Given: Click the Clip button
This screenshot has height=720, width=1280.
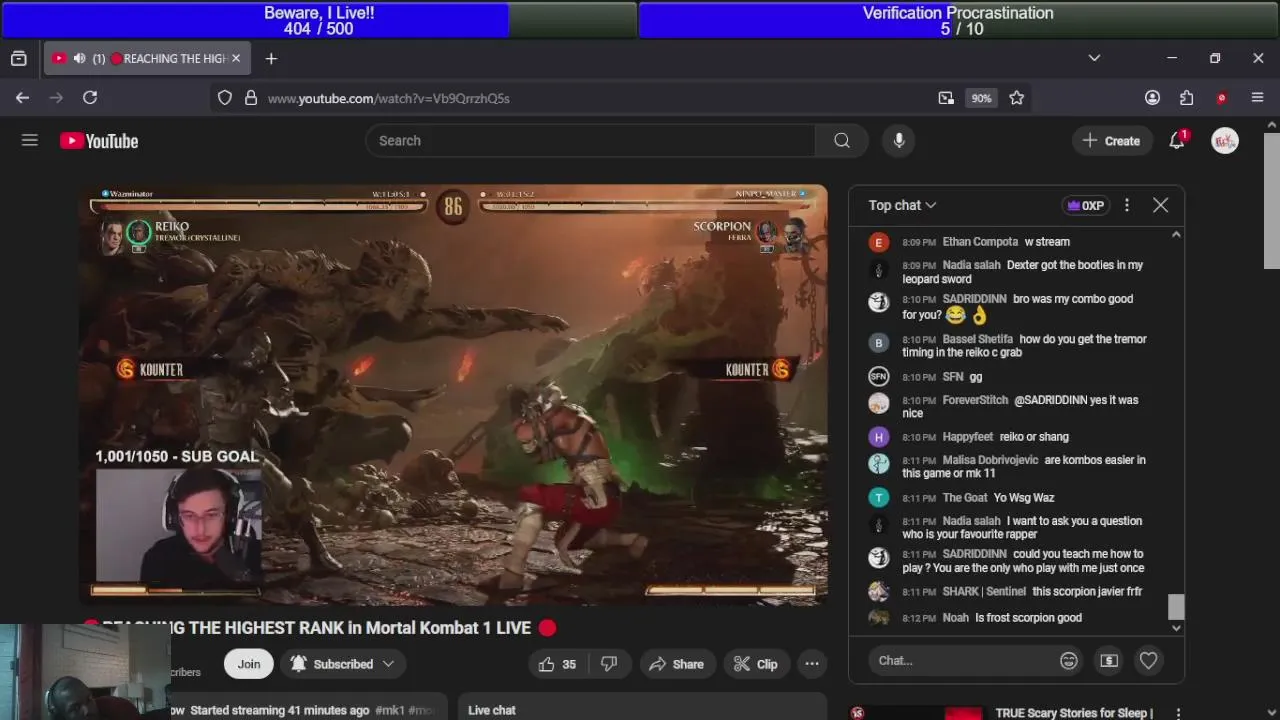Looking at the screenshot, I should 755,664.
